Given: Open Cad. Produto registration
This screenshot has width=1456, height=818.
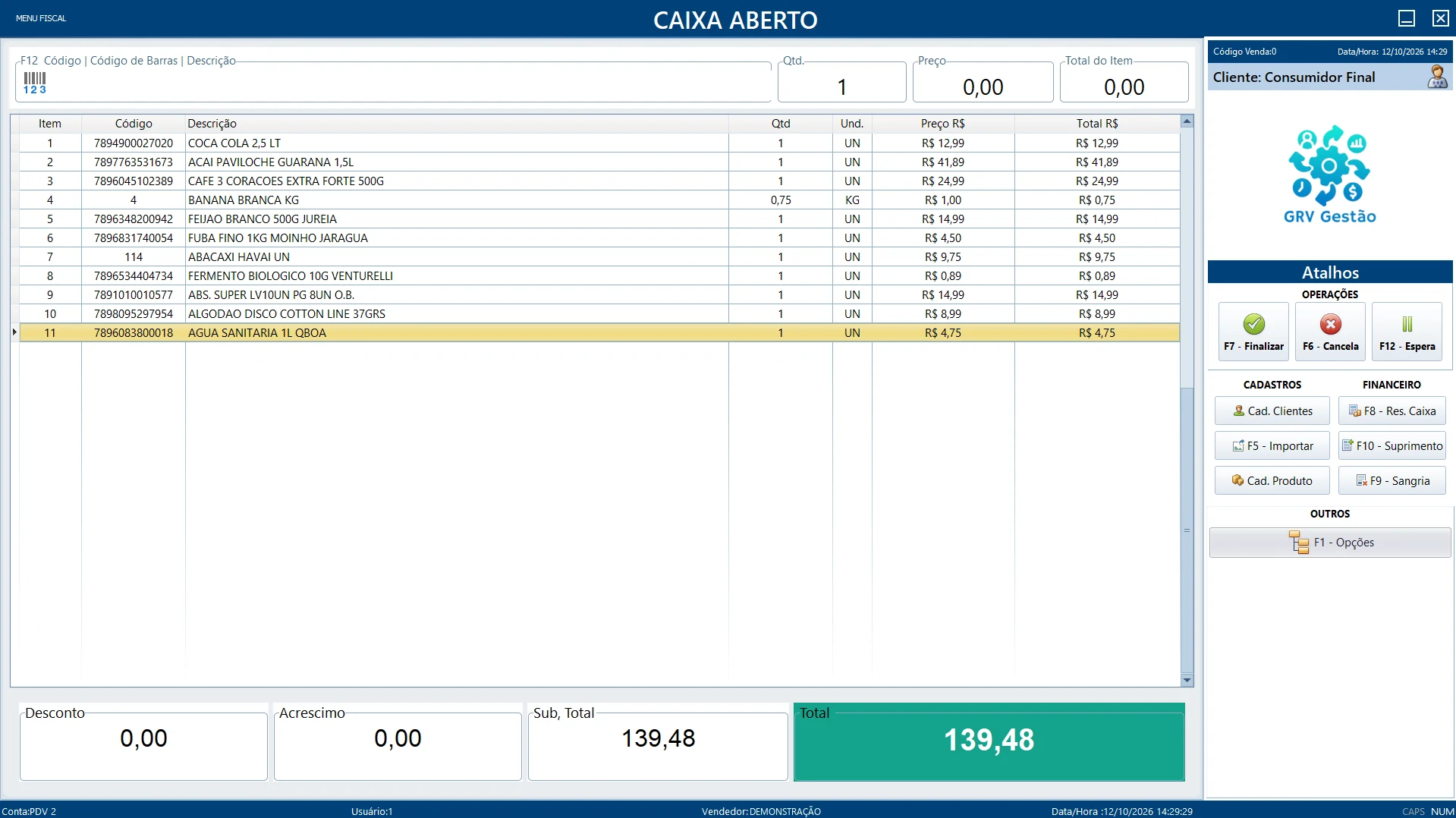Looking at the screenshot, I should coord(1272,480).
